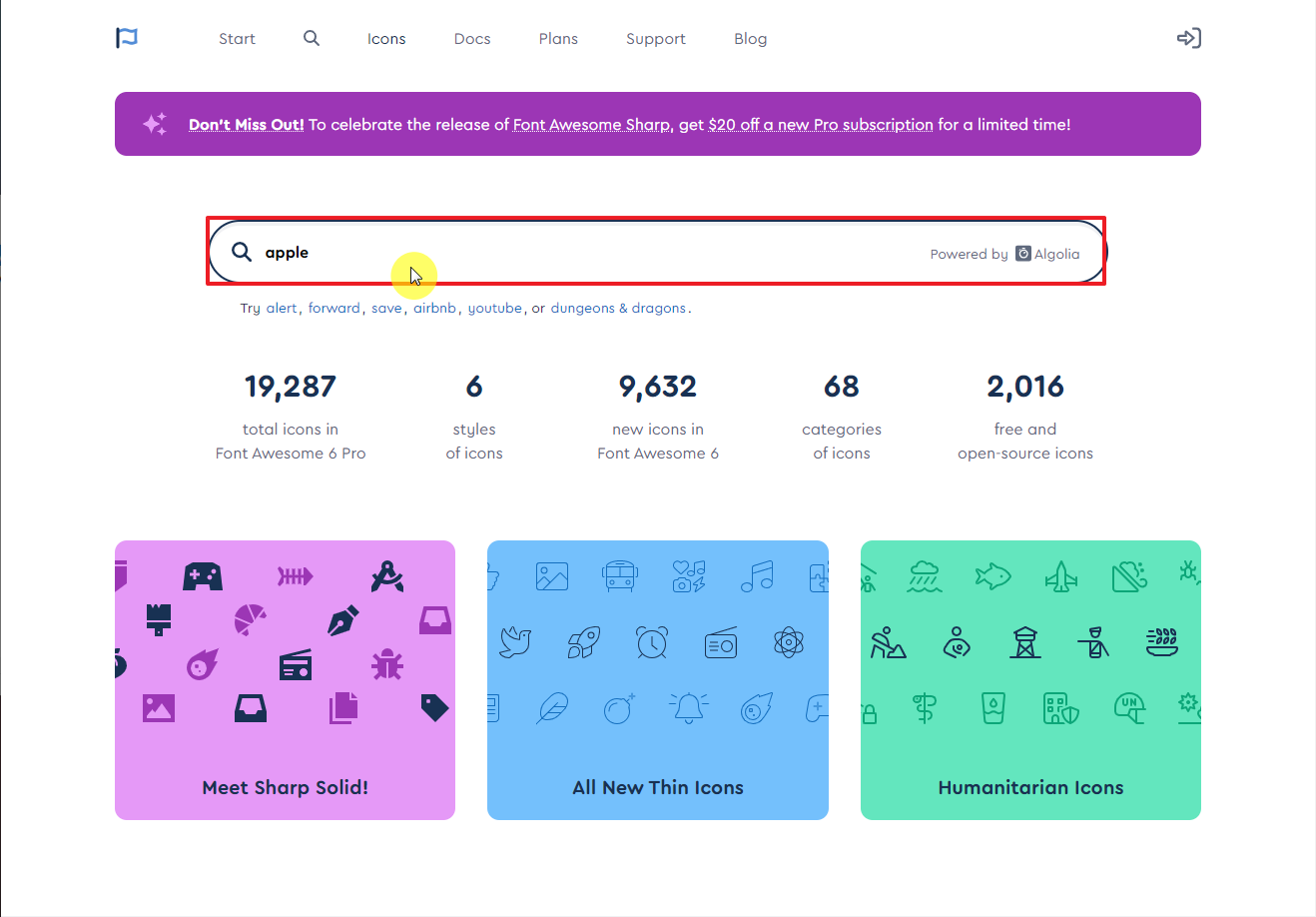Open the Blog navigation item
Screen dimensions: 1316x917
[751, 39]
